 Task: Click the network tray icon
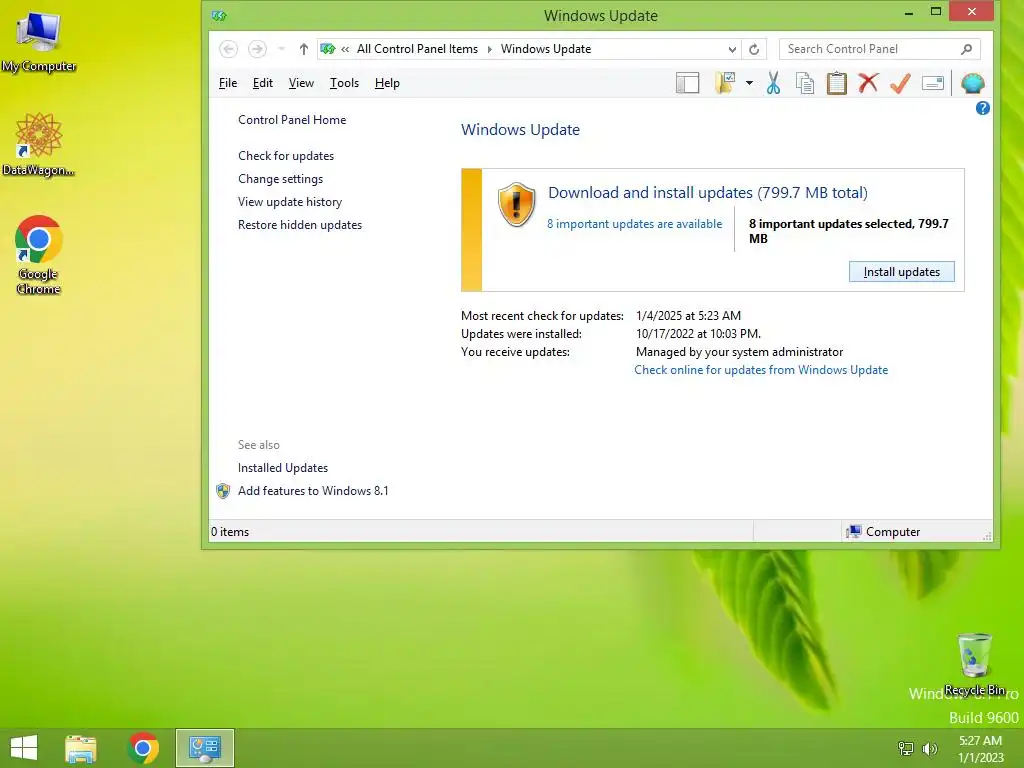(906, 748)
